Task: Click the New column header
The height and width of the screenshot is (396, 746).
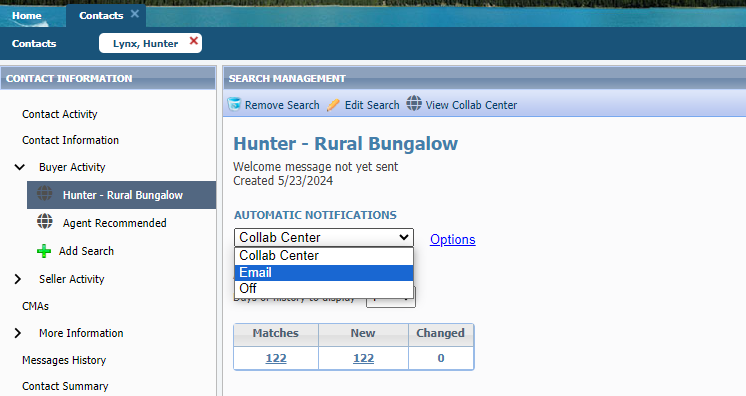Action: (x=363, y=333)
